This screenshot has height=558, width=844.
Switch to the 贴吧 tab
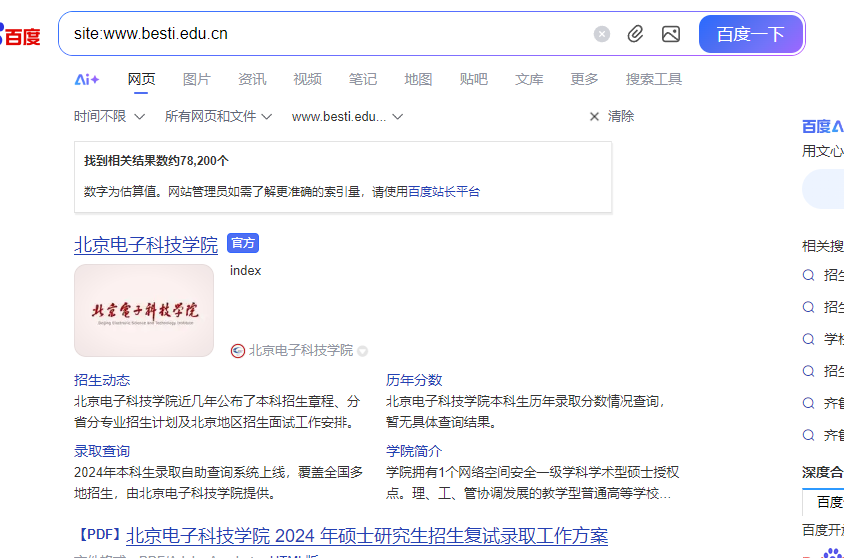tap(474, 80)
